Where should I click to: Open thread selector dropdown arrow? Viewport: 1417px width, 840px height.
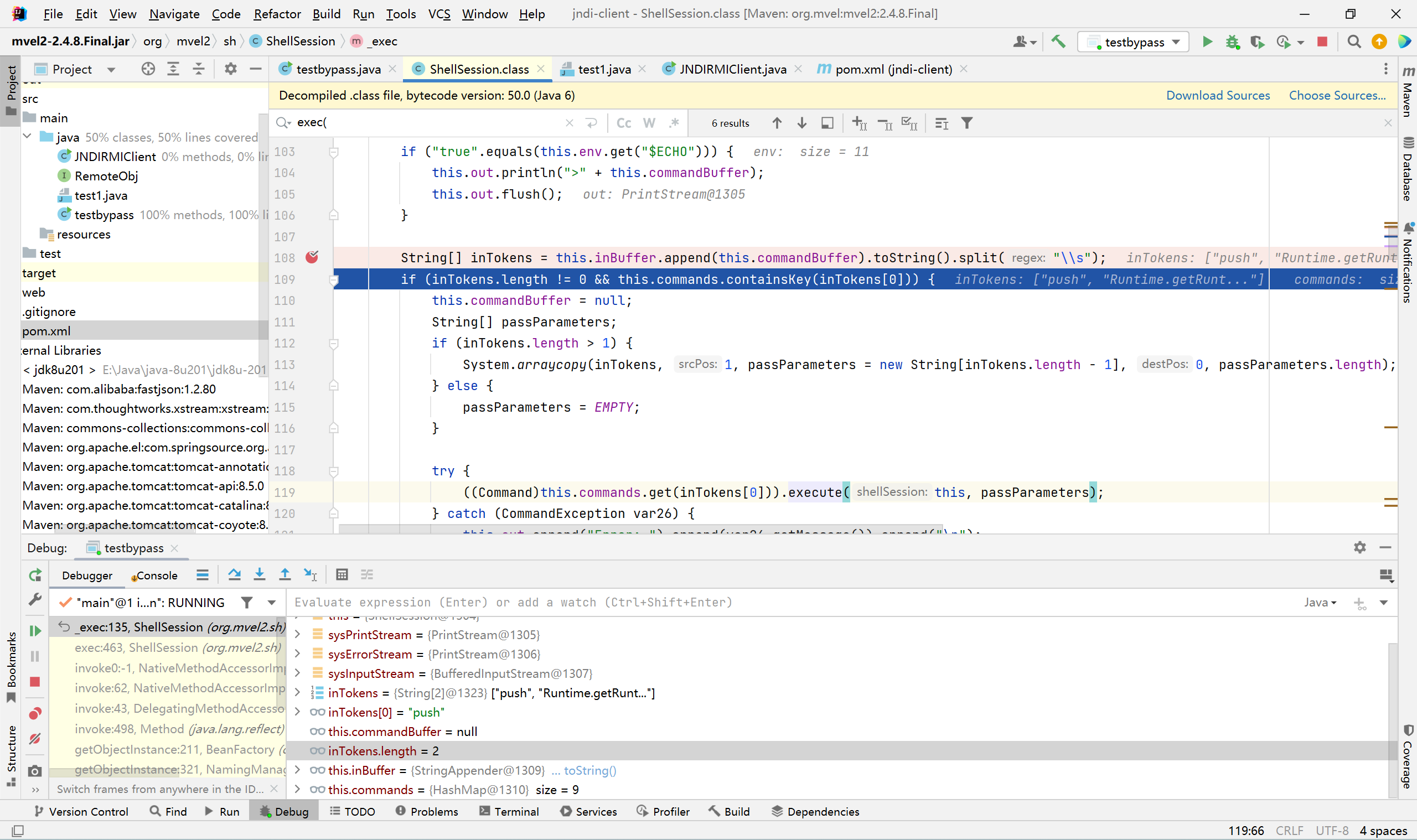pyautogui.click(x=272, y=603)
